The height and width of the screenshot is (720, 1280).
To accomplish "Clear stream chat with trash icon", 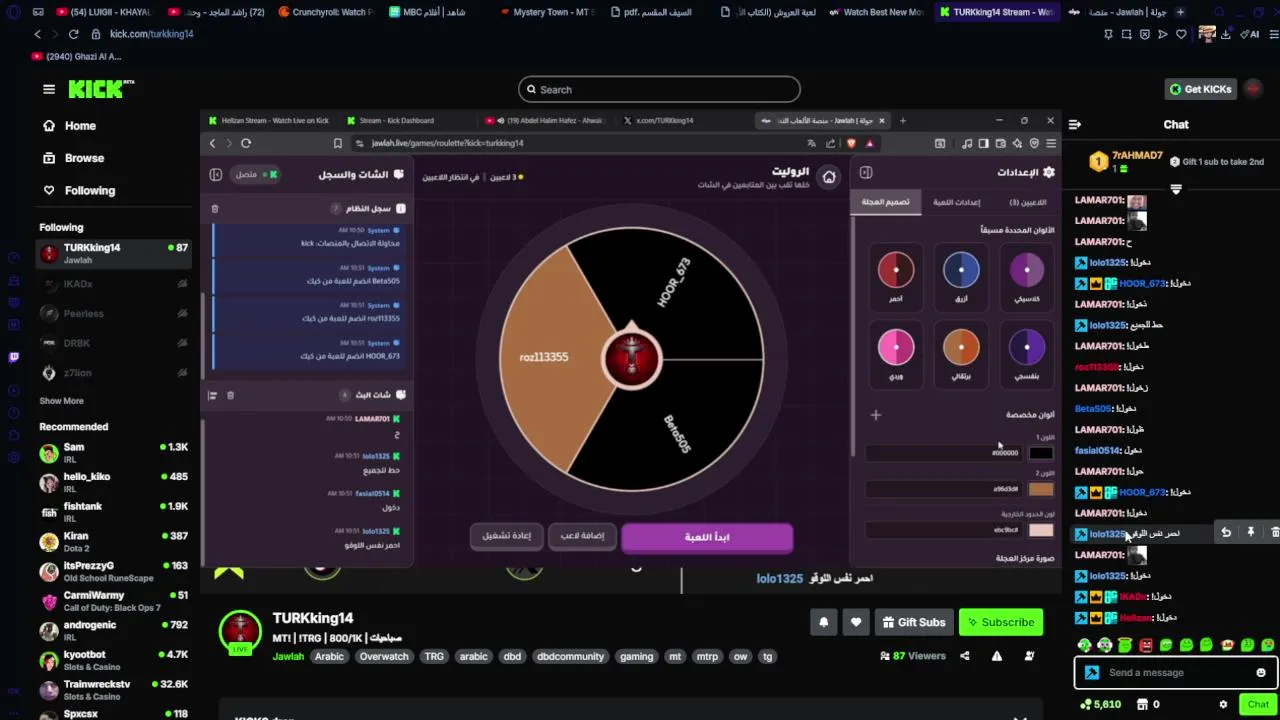I will [230, 395].
